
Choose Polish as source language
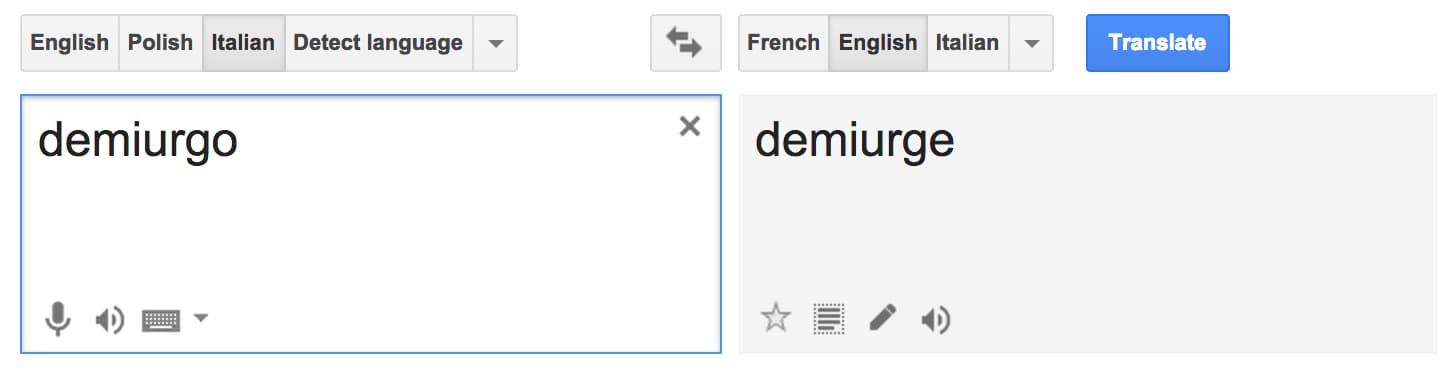[161, 43]
